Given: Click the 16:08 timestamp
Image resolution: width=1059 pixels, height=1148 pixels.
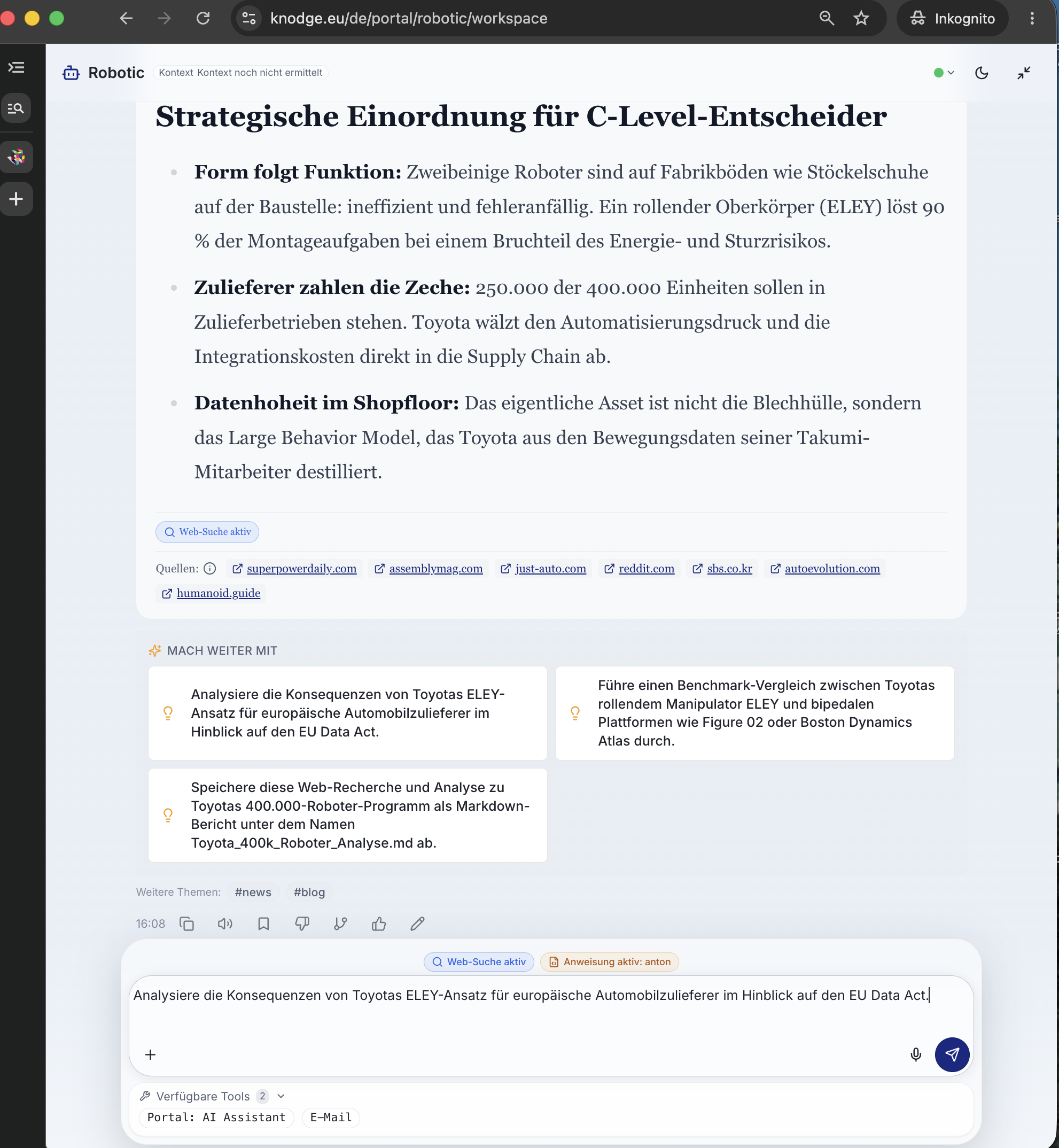Looking at the screenshot, I should 150,924.
